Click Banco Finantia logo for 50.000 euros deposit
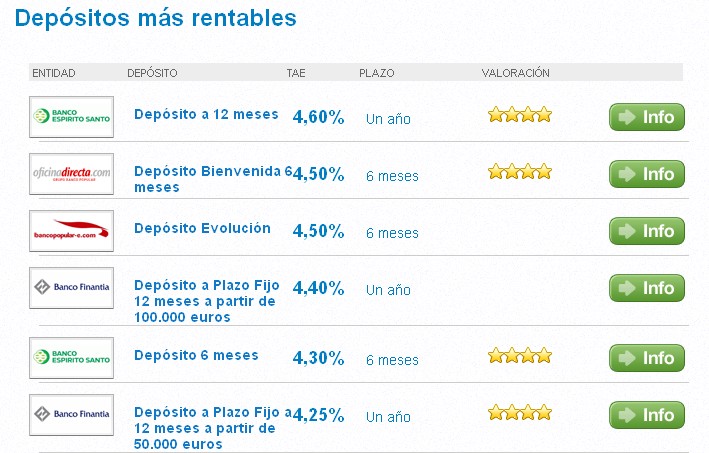Image resolution: width=709 pixels, height=453 pixels. point(71,413)
